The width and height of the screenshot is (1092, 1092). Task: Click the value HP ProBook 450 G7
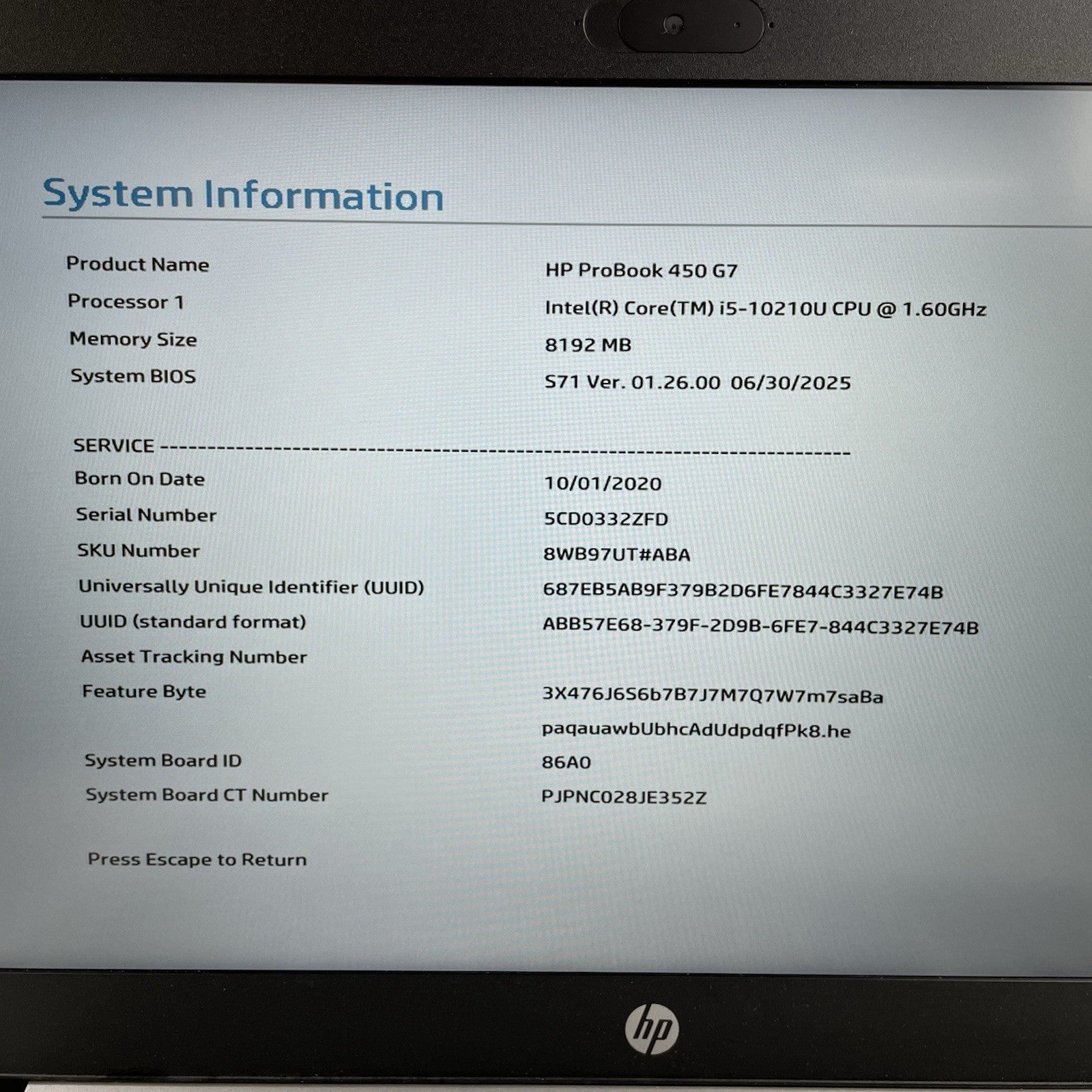coord(641,270)
